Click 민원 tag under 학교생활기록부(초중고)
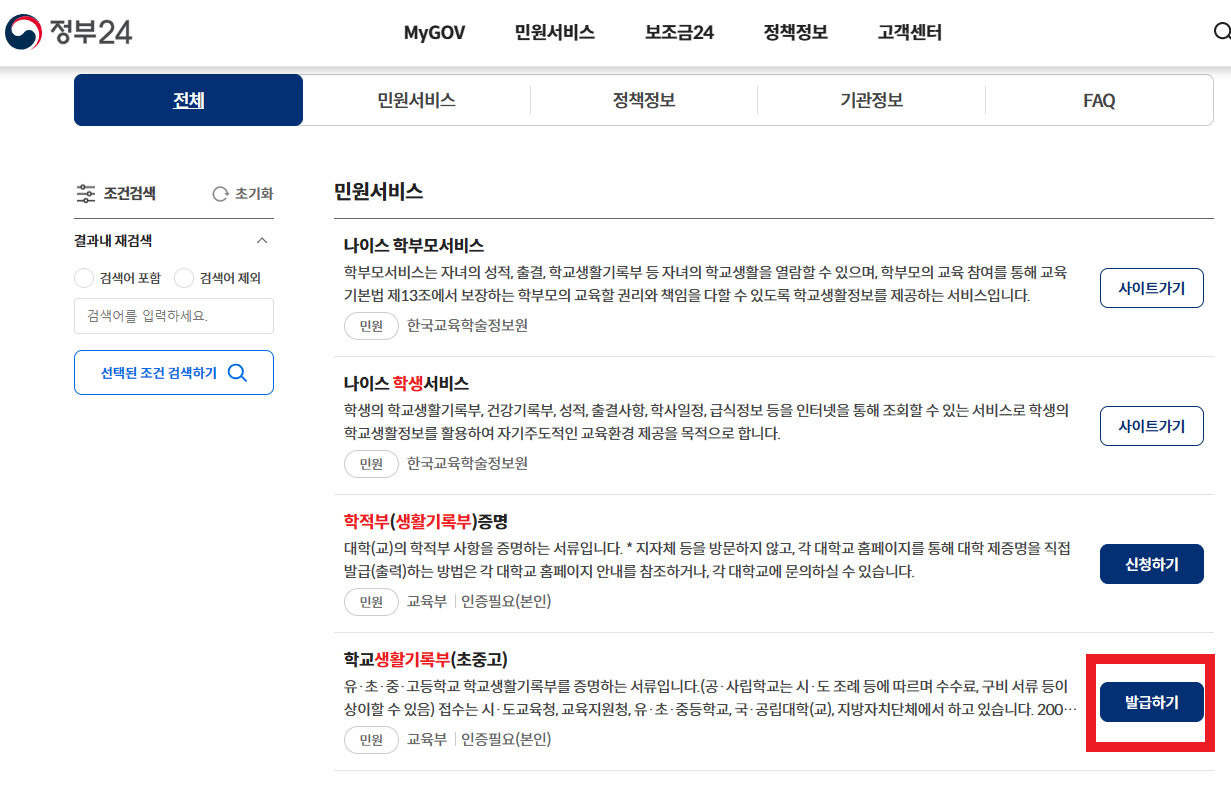 coord(371,739)
